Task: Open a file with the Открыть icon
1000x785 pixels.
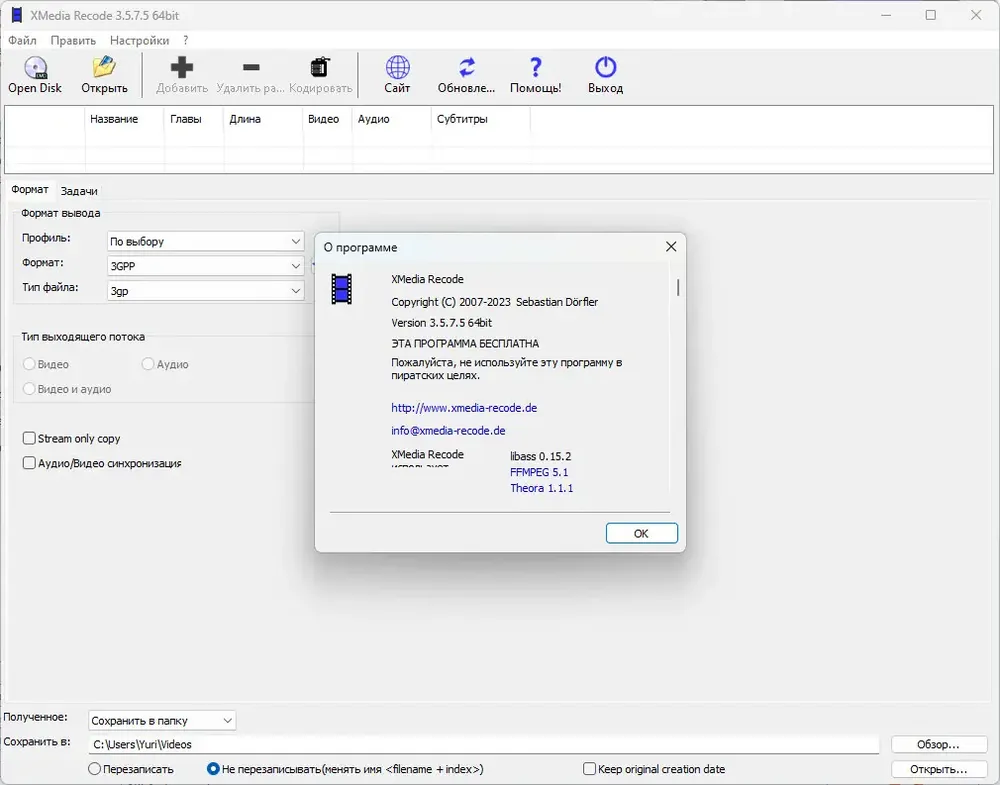Action: [104, 67]
